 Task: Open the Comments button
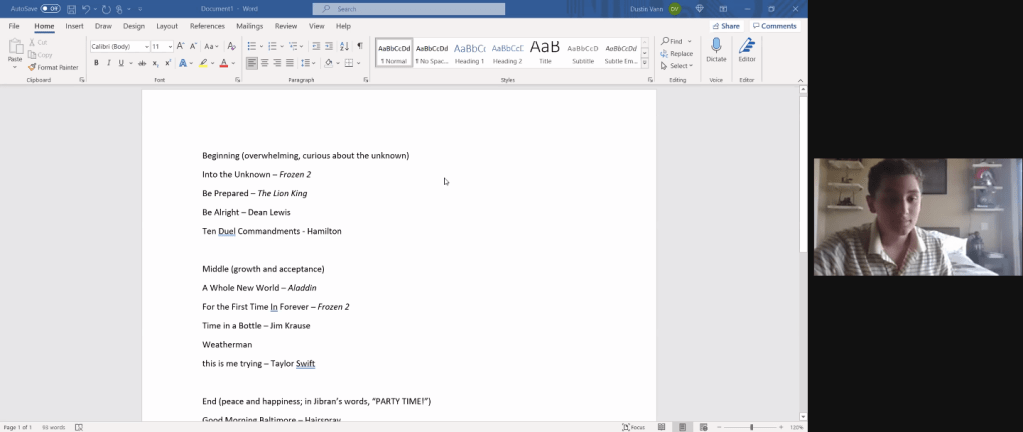[775, 26]
